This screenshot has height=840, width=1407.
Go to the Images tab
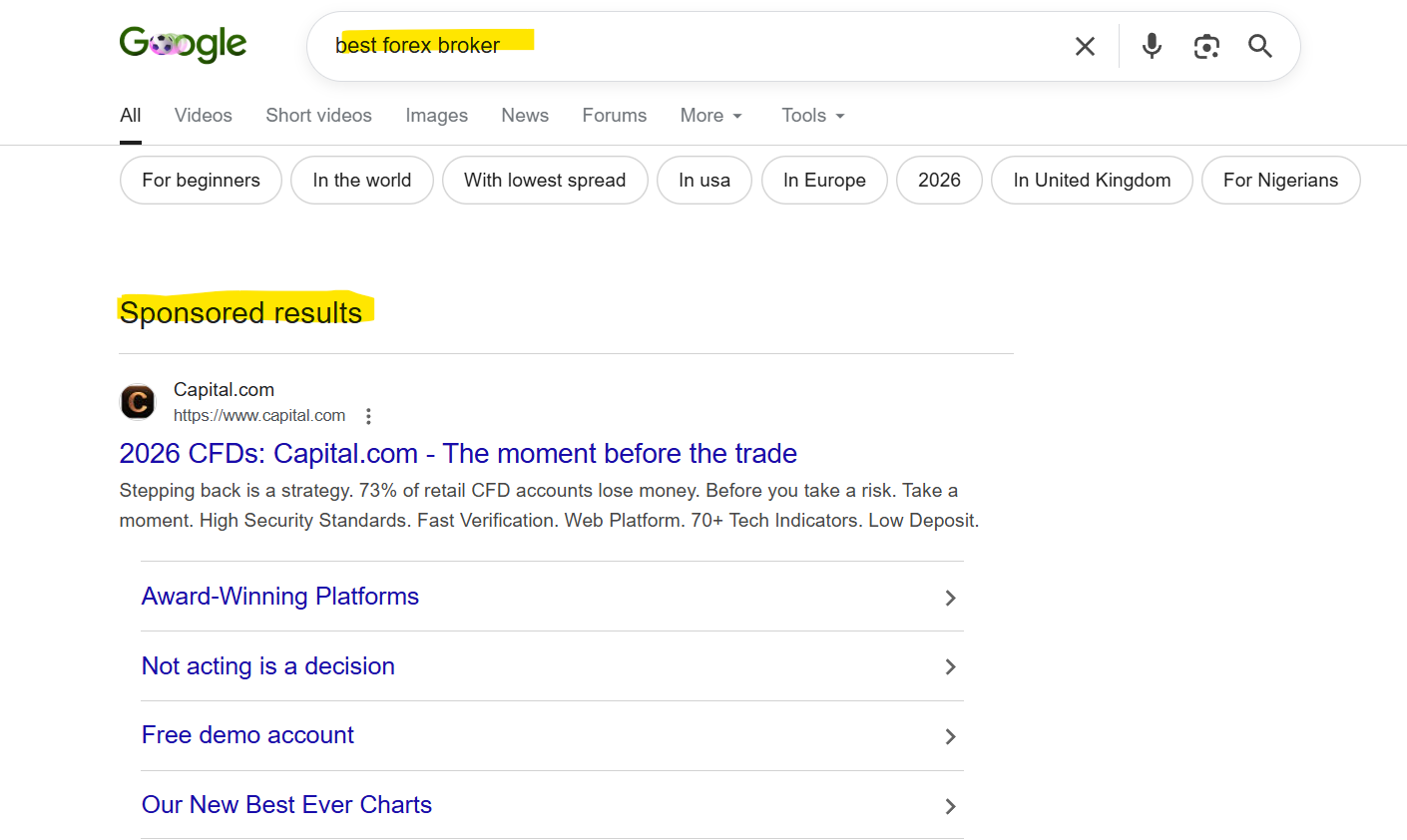click(x=437, y=116)
